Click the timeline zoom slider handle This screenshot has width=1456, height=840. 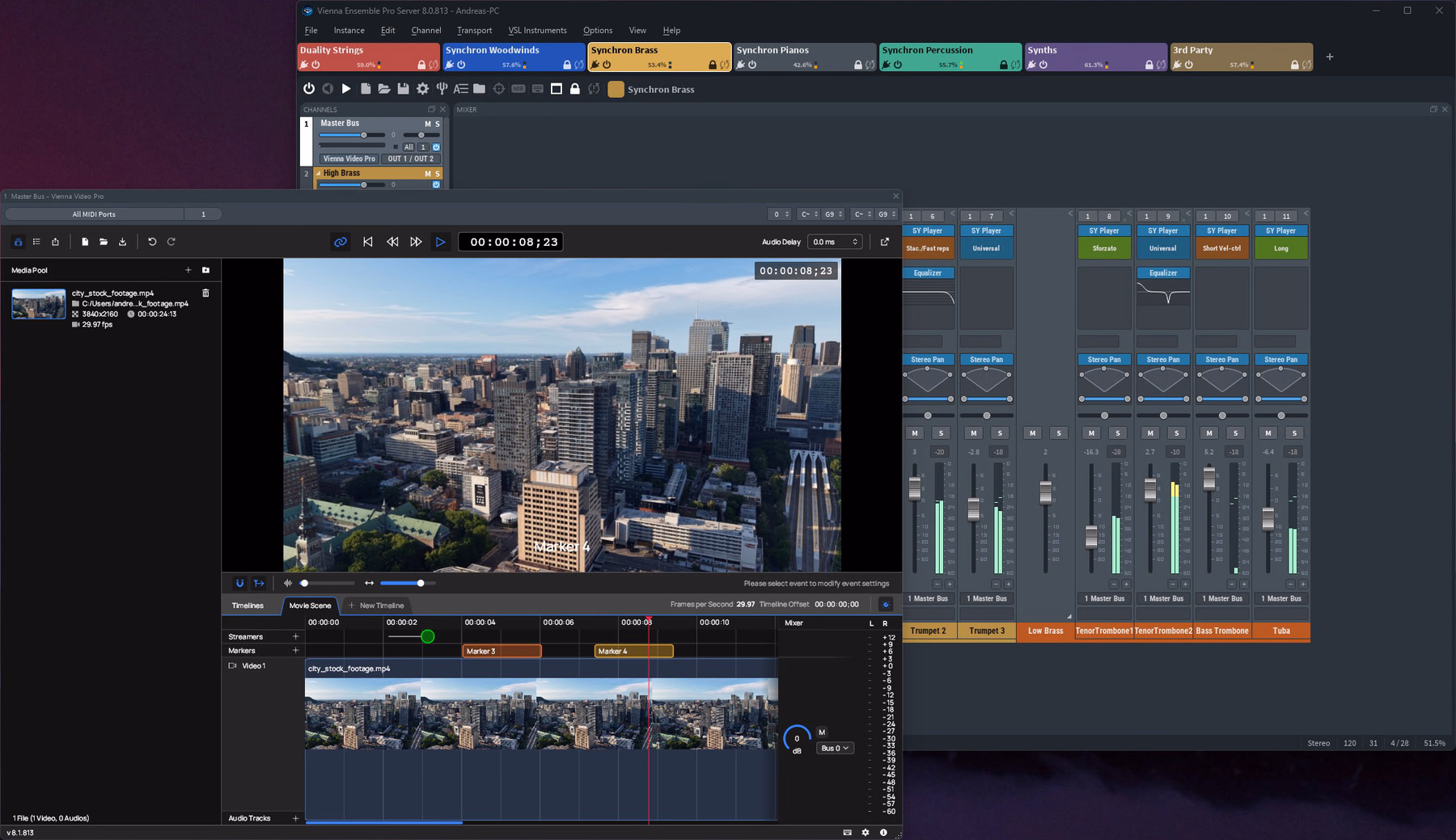tap(421, 583)
